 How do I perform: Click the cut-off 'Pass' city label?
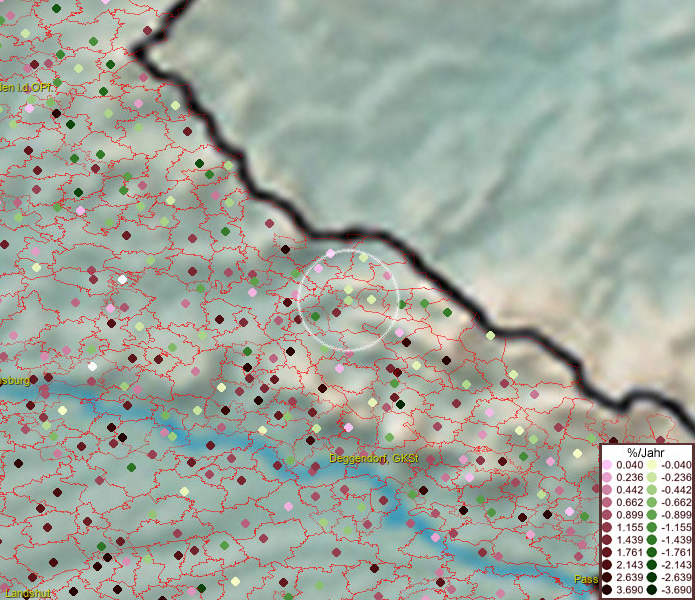[586, 579]
